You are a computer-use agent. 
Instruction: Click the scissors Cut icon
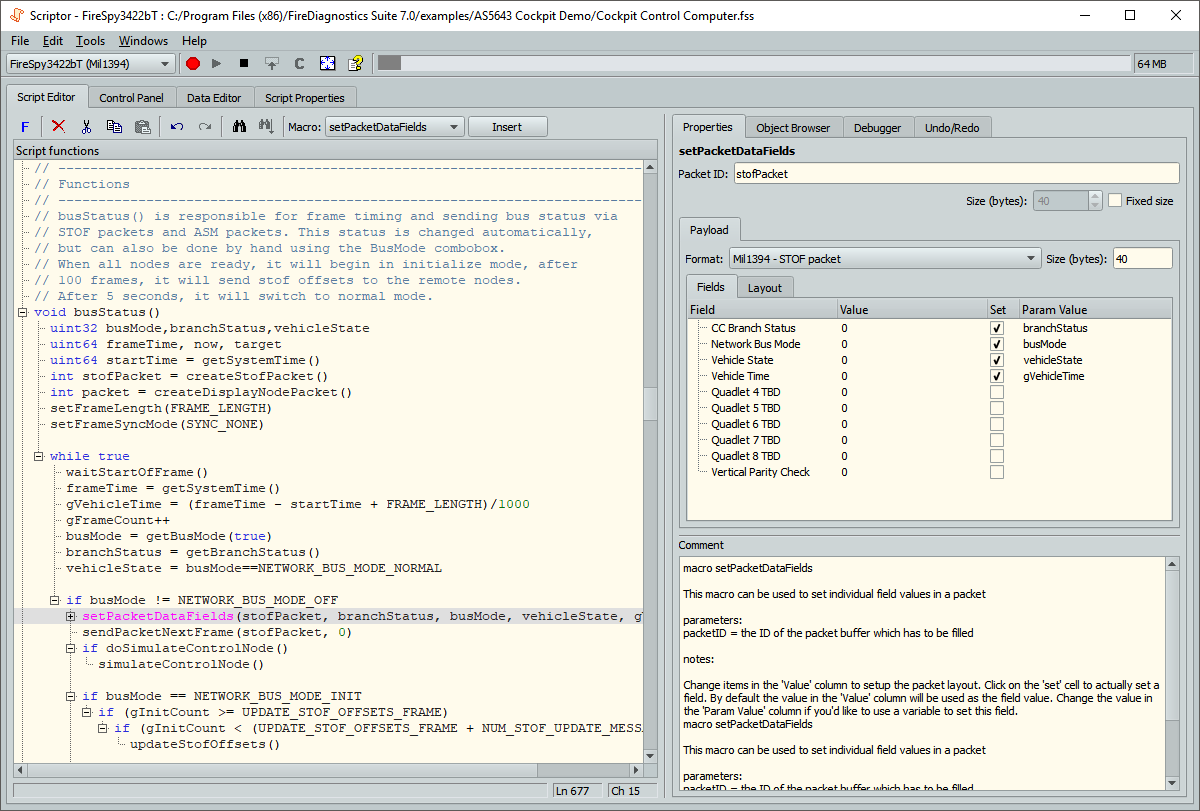[x=86, y=127]
